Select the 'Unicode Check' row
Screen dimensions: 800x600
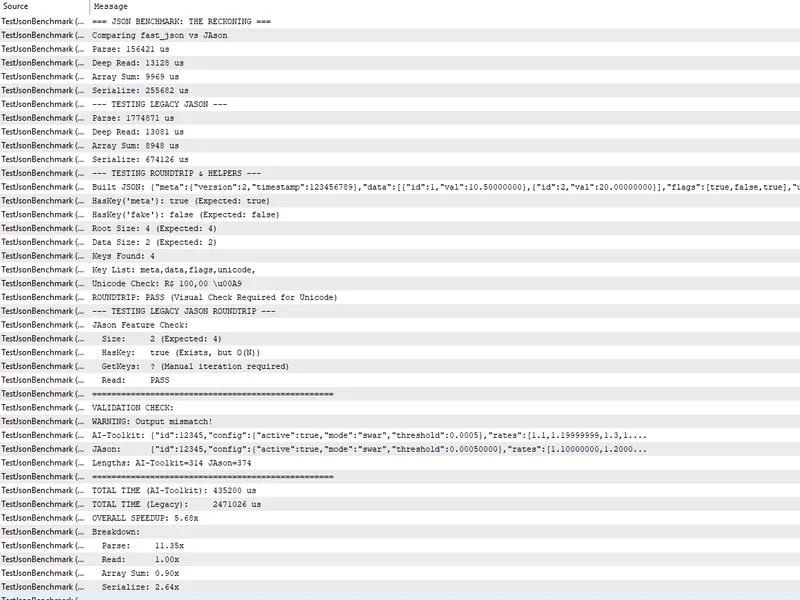tap(400, 283)
